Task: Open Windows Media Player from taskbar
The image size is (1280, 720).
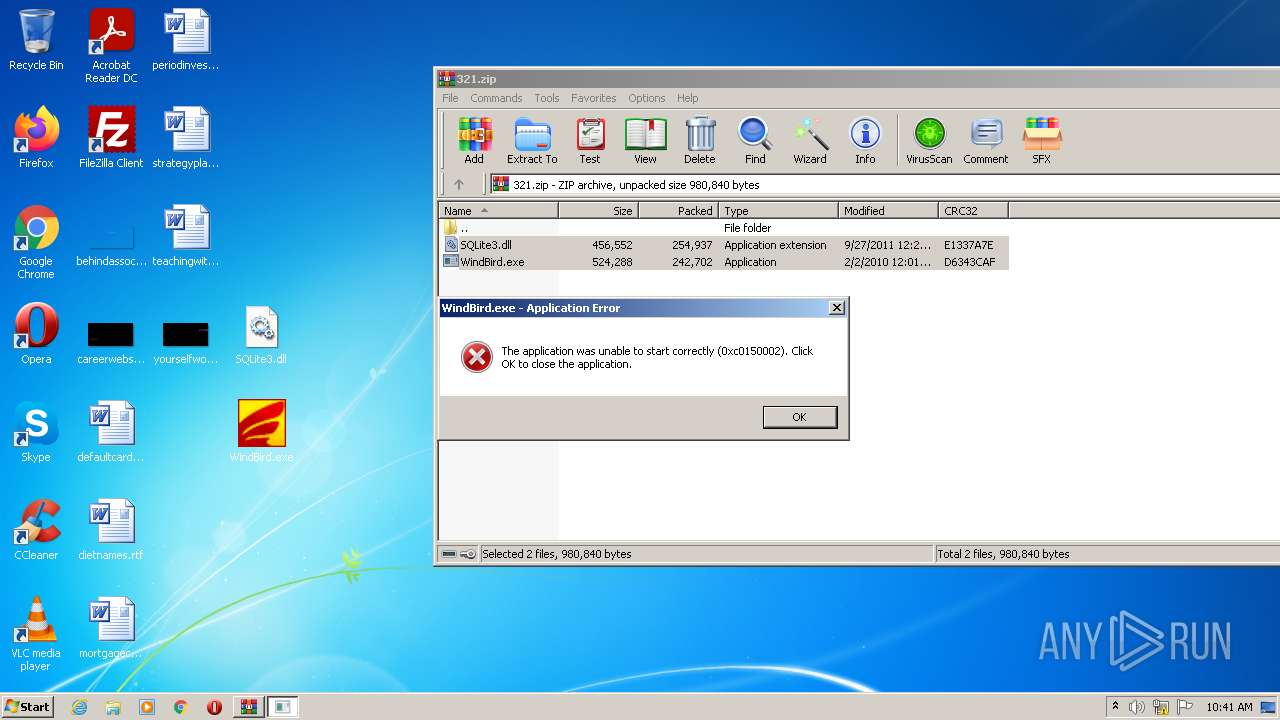Action: [x=147, y=707]
